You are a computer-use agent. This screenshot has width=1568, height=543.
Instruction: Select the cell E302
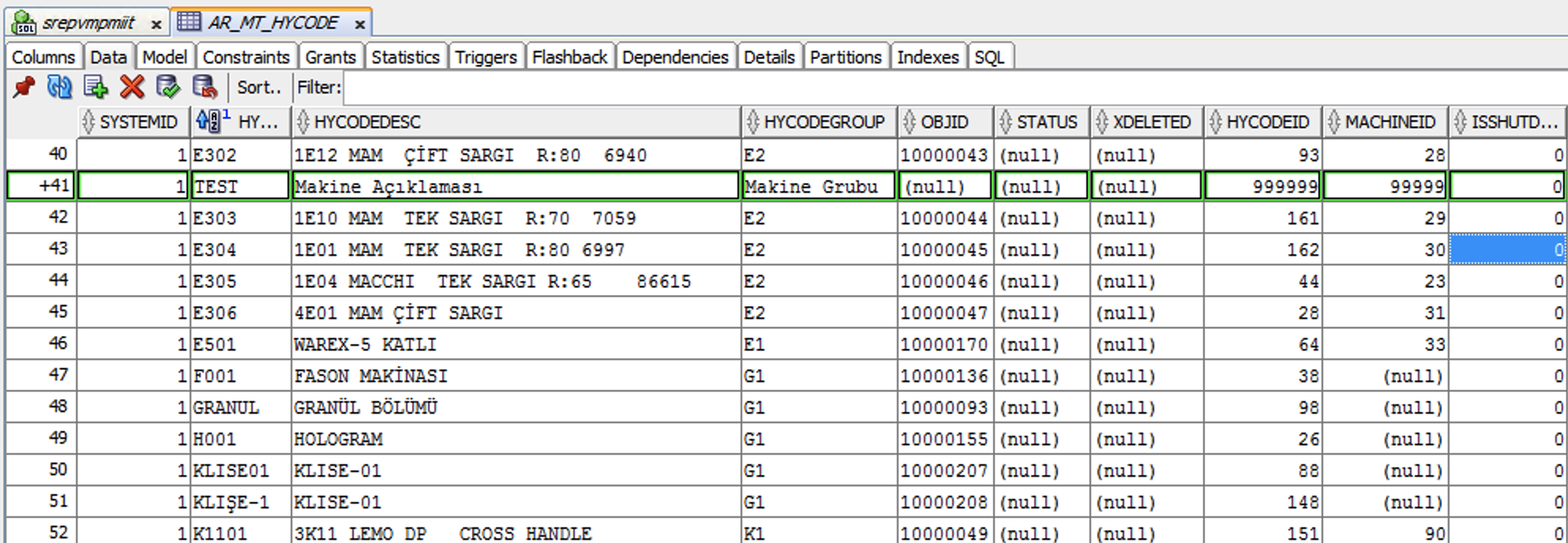(240, 155)
